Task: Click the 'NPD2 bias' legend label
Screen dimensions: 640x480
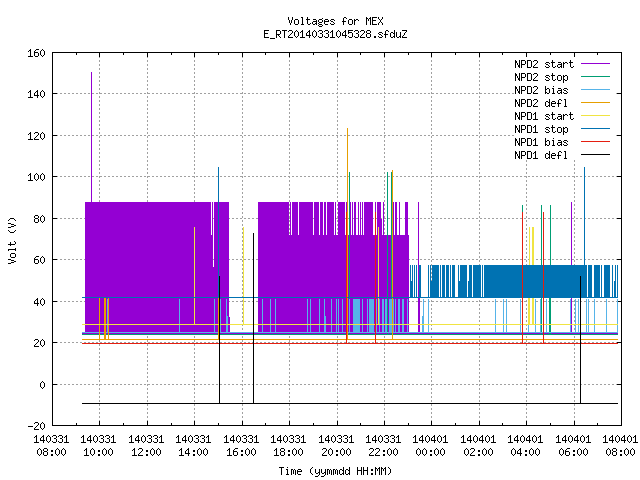Action: coord(541,90)
